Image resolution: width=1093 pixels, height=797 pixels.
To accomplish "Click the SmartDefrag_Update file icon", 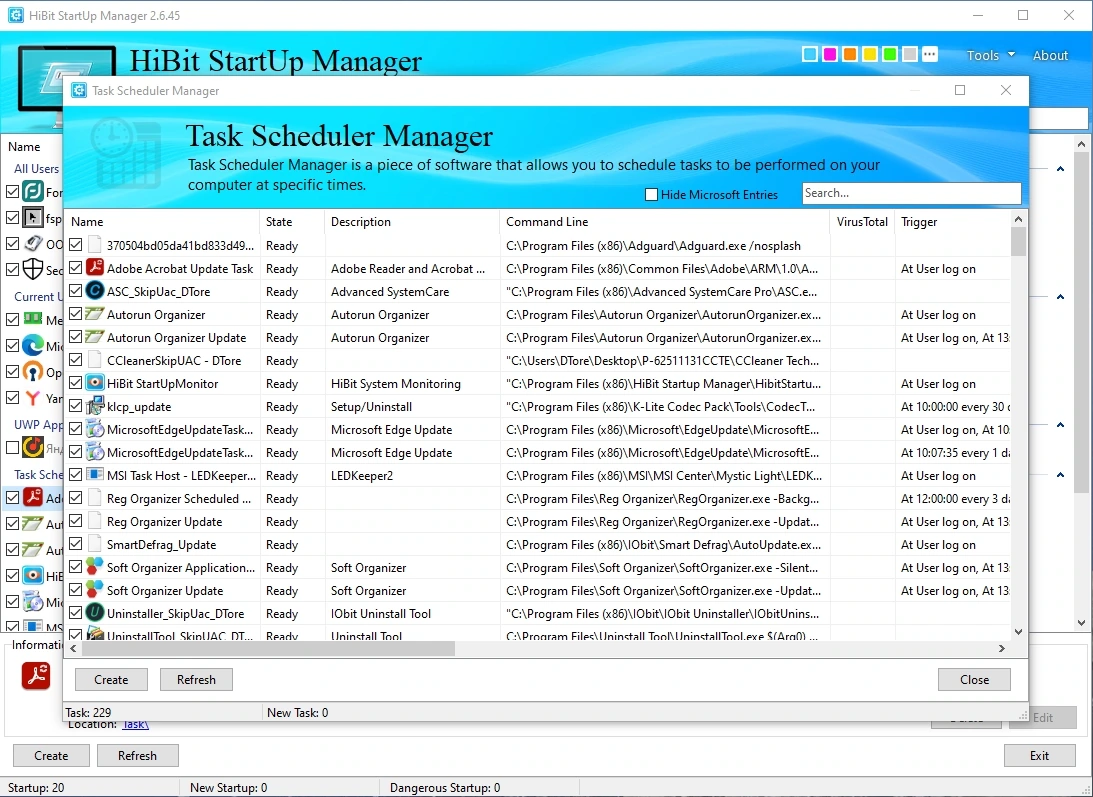I will pos(95,544).
